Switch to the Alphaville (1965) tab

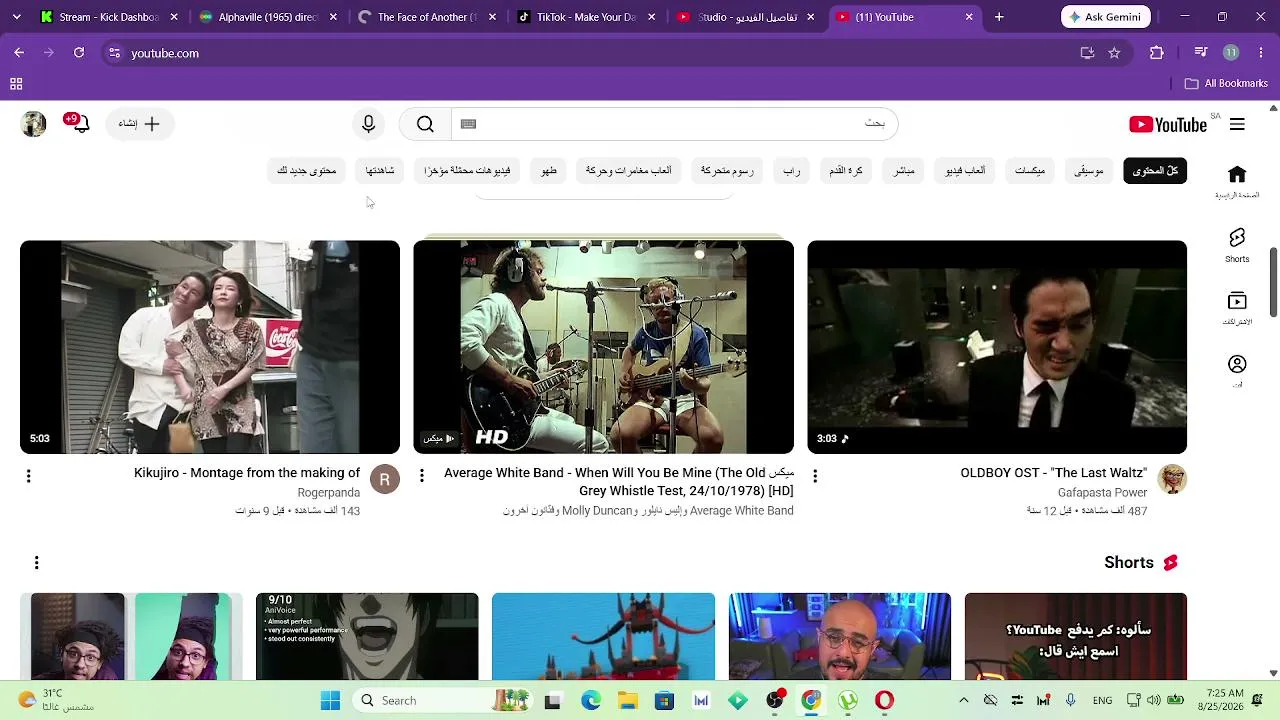268,17
